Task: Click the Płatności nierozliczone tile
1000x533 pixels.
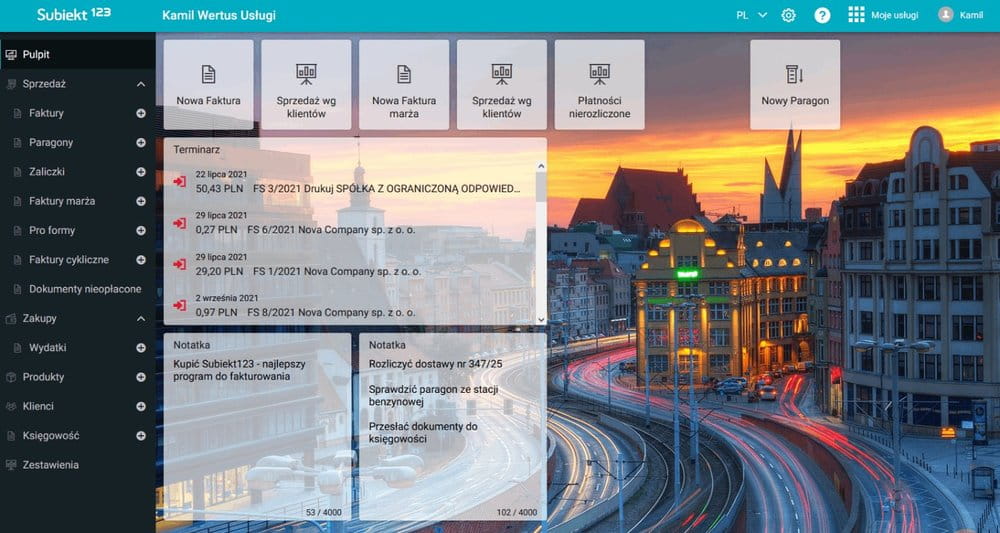Action: [600, 85]
